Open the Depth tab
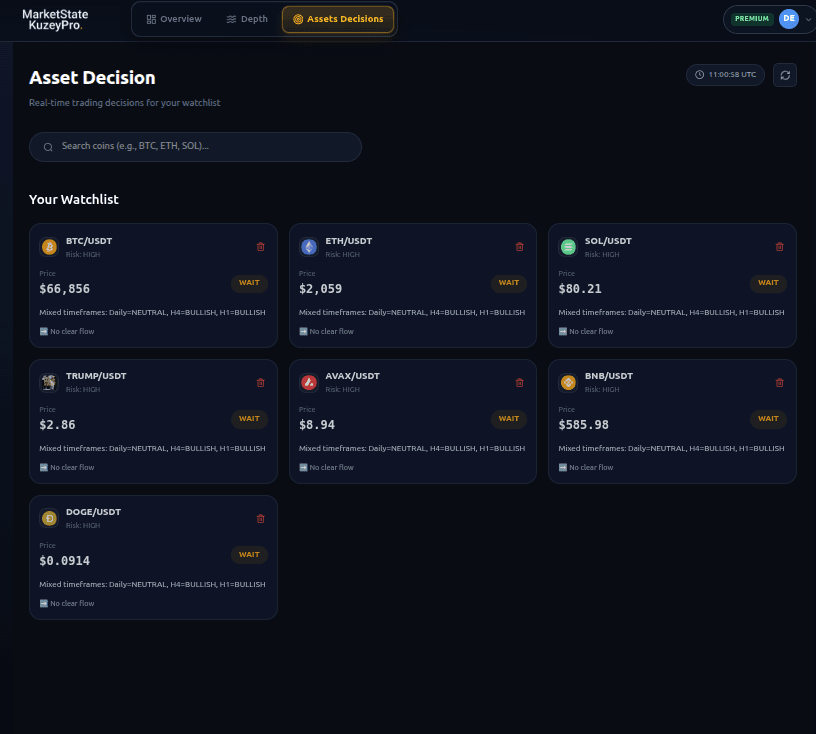Image resolution: width=816 pixels, height=734 pixels. point(247,18)
